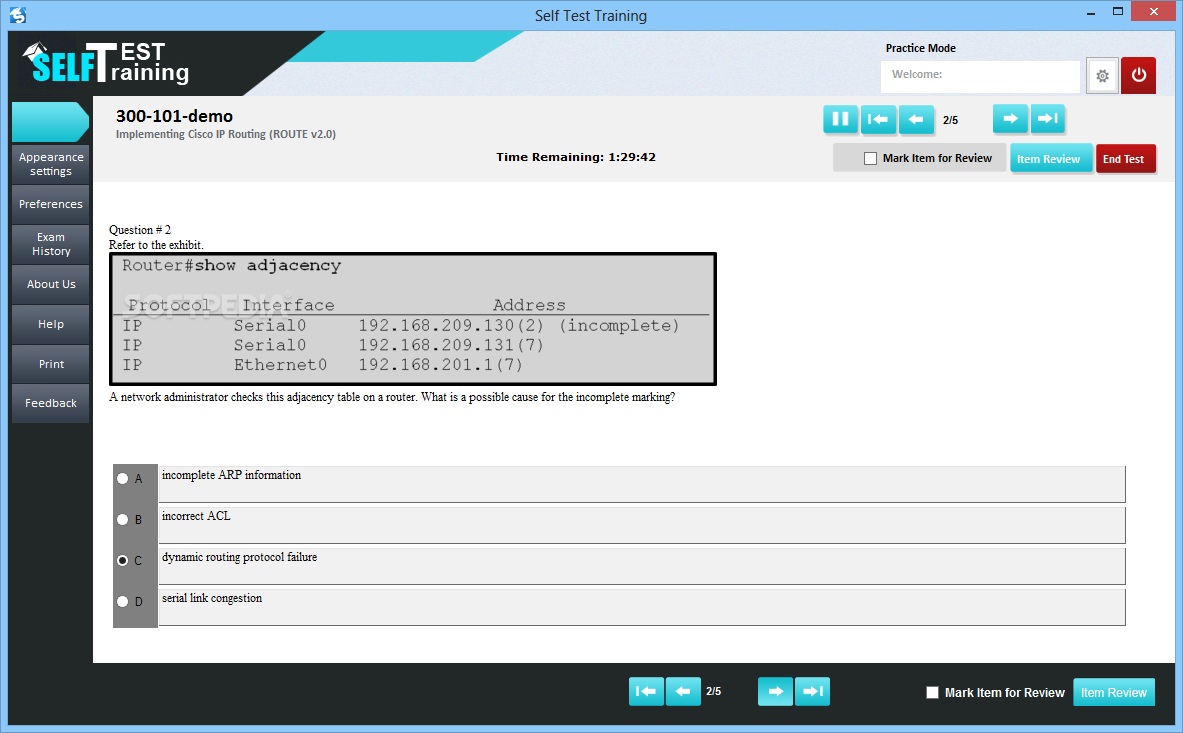Click the red power button
The image size is (1183, 733).
pyautogui.click(x=1138, y=75)
